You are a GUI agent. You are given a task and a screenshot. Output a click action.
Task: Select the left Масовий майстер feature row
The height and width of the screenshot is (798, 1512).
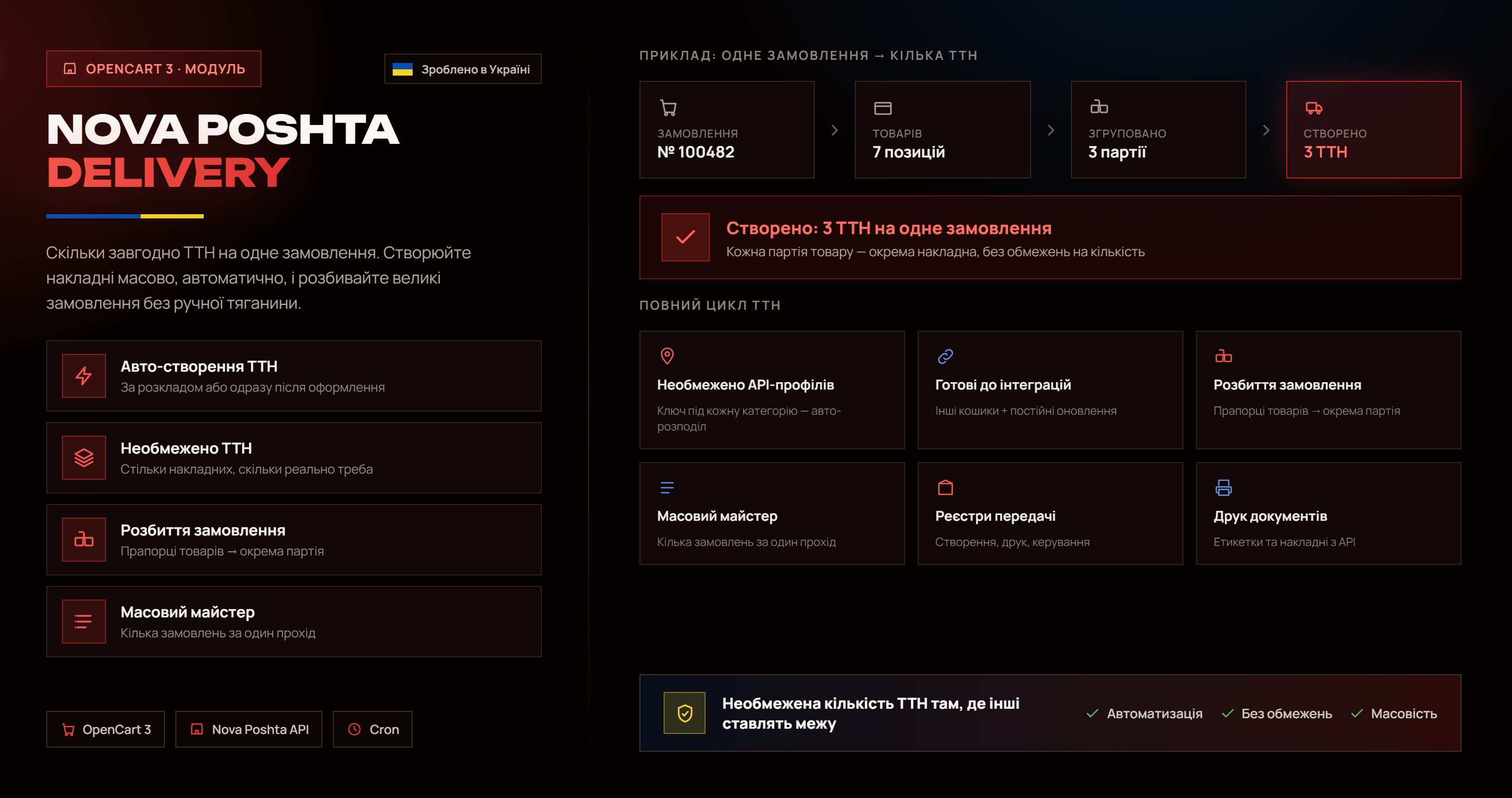coord(294,622)
